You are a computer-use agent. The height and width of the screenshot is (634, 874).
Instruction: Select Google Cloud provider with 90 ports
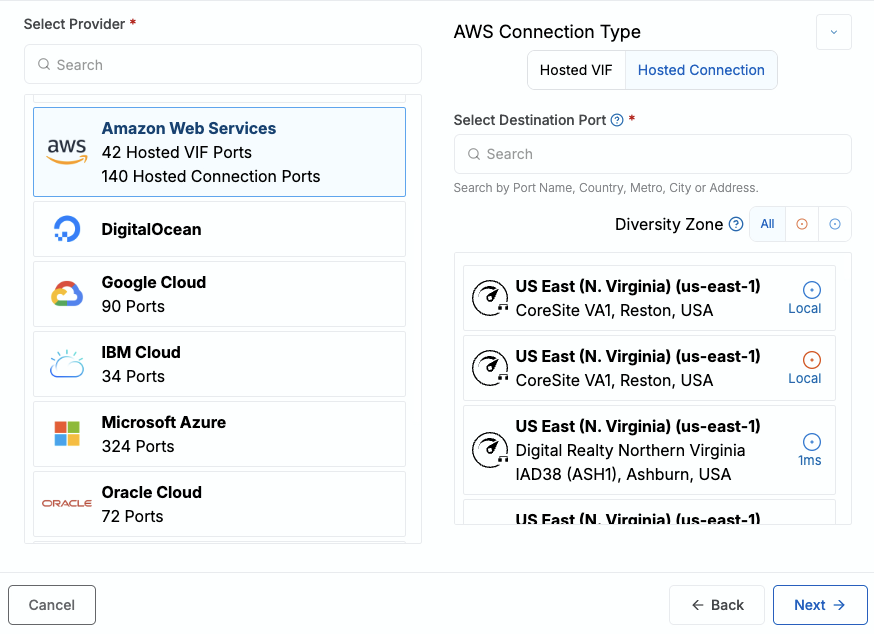tap(220, 294)
